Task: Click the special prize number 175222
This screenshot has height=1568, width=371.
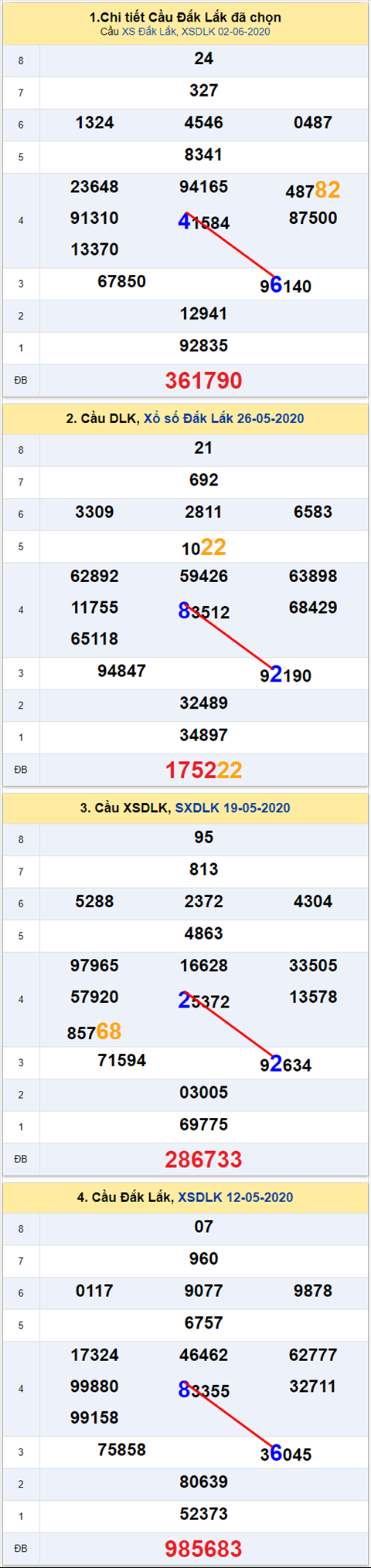Action: coord(204,770)
